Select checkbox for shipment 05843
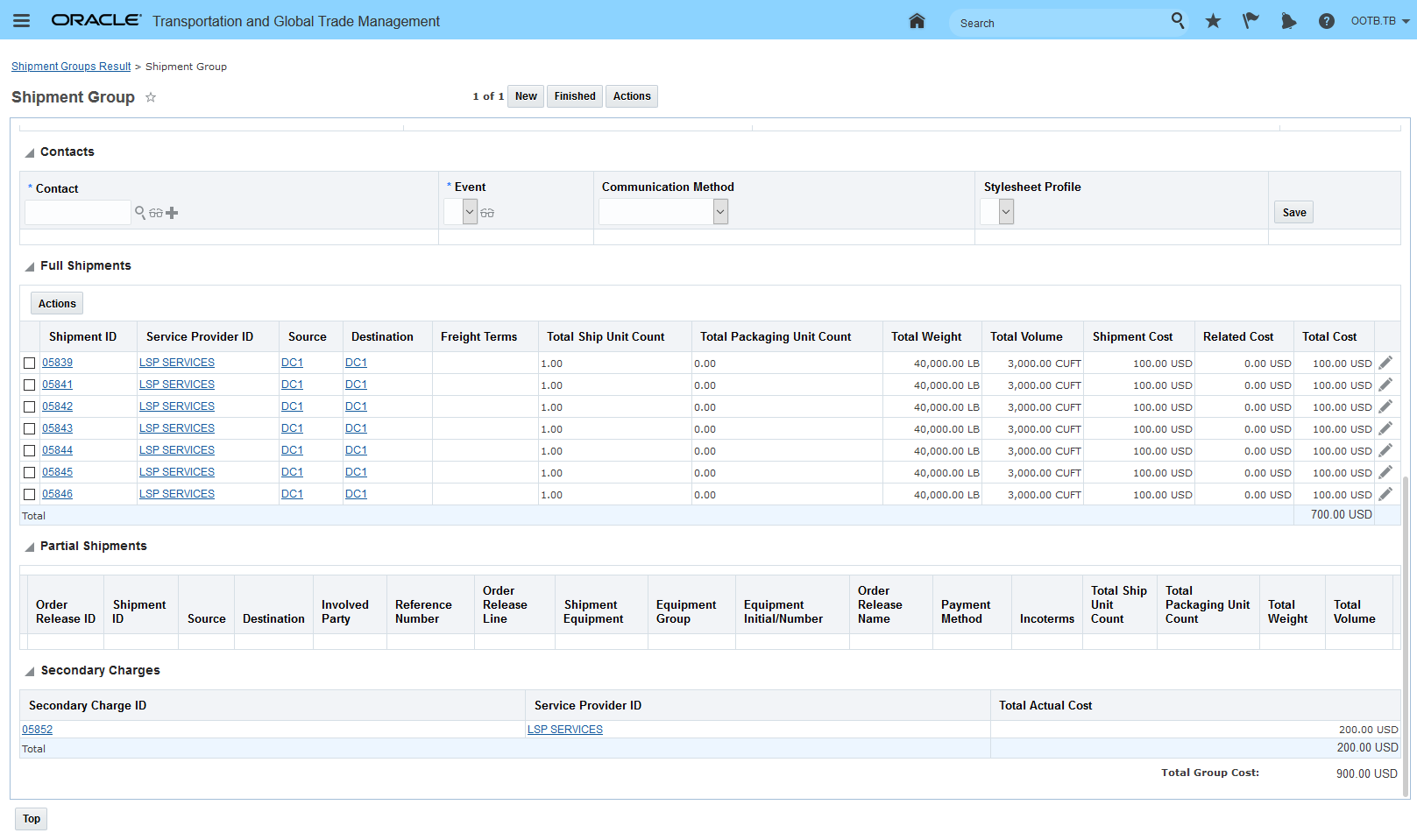Screen dimensions: 1417x840 click(30, 428)
